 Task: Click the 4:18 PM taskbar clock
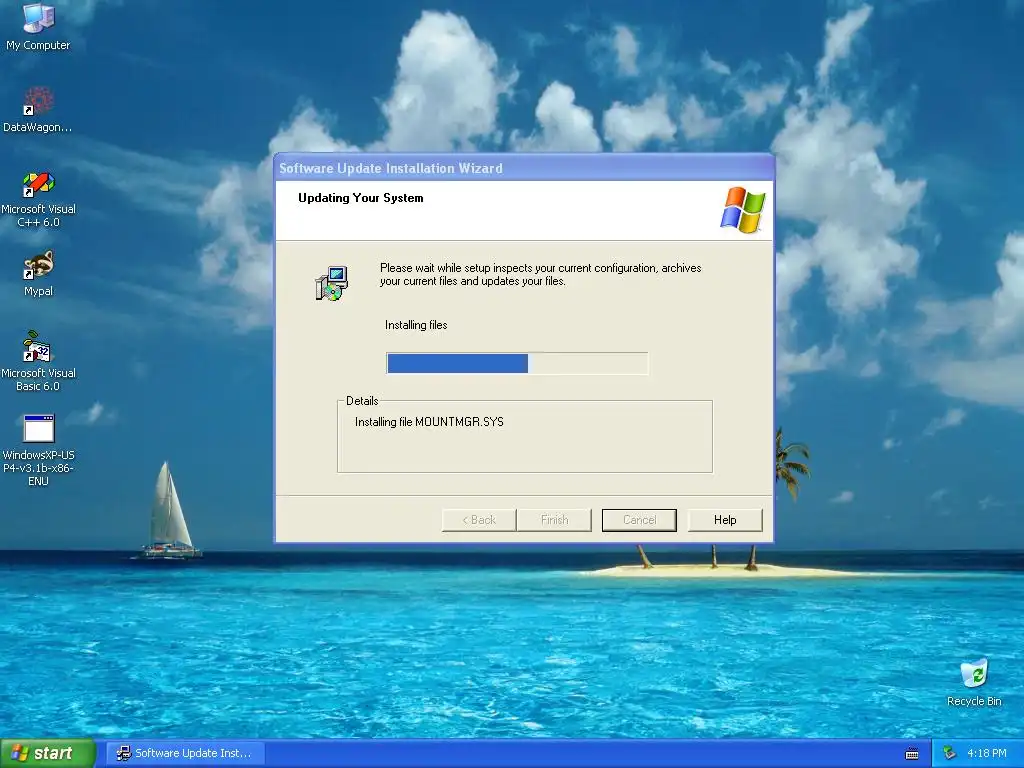click(x=986, y=753)
